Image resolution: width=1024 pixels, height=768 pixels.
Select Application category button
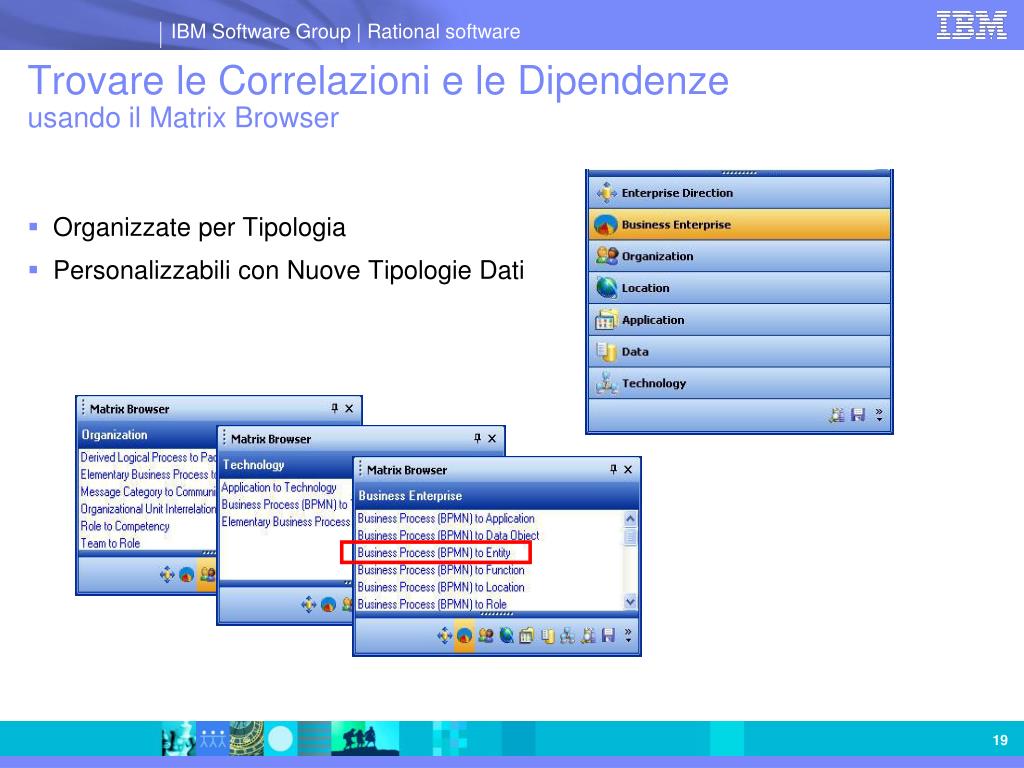pos(739,320)
